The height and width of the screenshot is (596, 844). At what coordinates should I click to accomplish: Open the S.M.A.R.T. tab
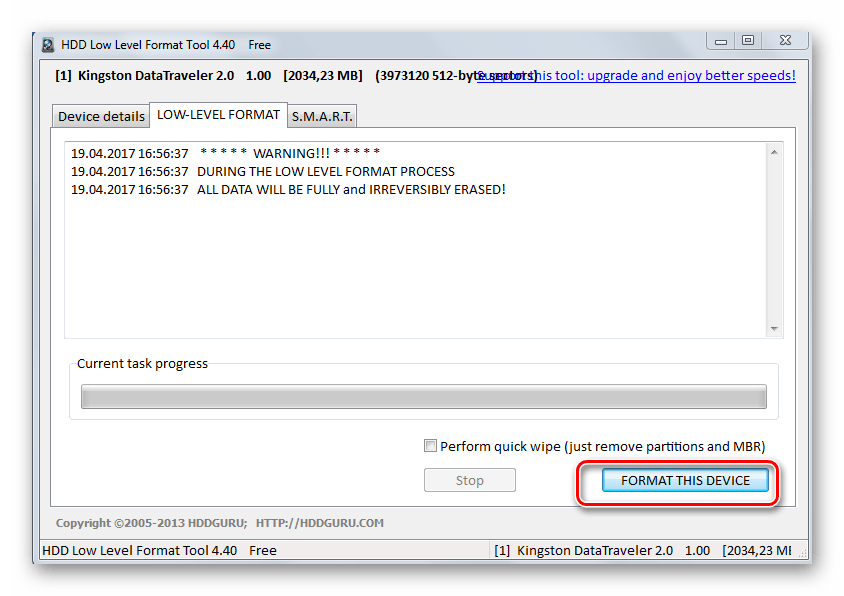[x=322, y=116]
